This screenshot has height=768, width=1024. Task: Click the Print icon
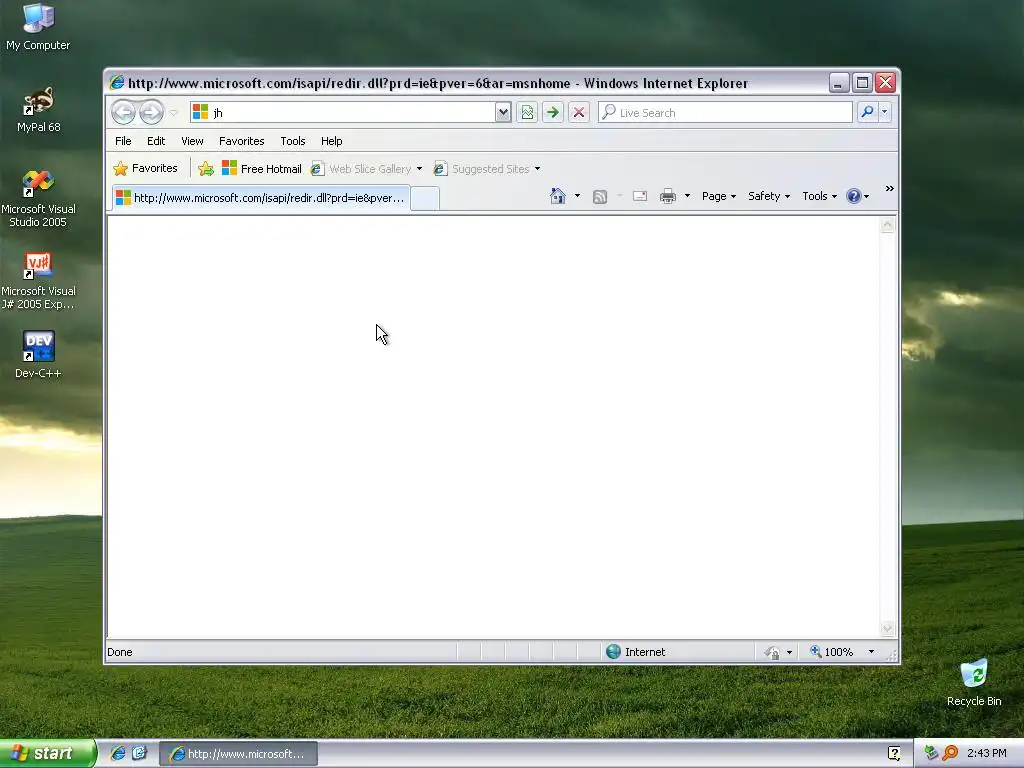(667, 196)
